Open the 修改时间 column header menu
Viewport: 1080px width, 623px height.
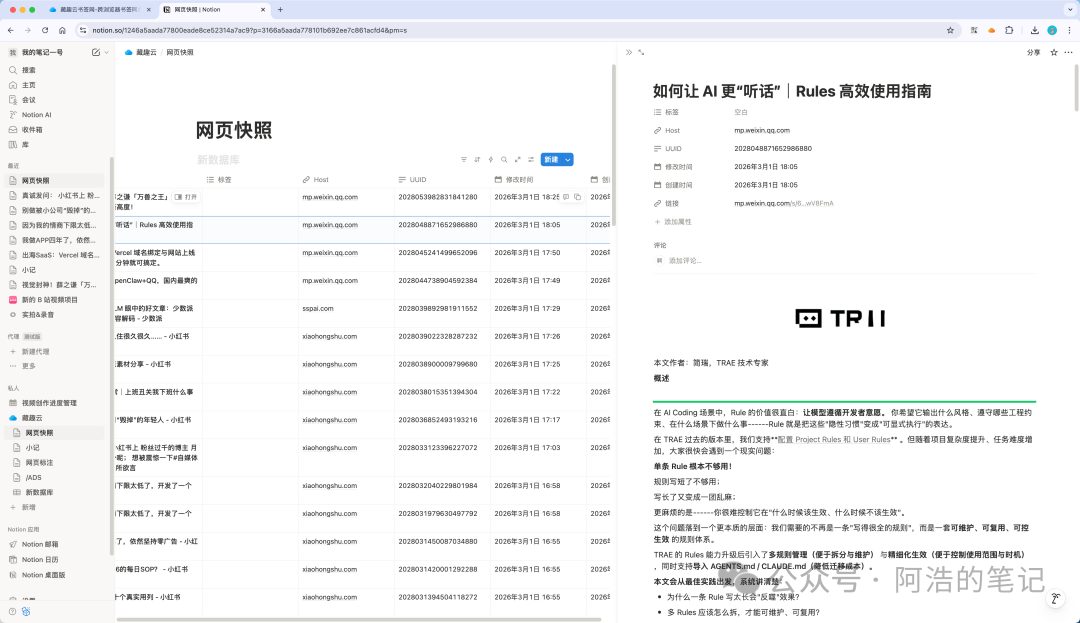[514, 180]
